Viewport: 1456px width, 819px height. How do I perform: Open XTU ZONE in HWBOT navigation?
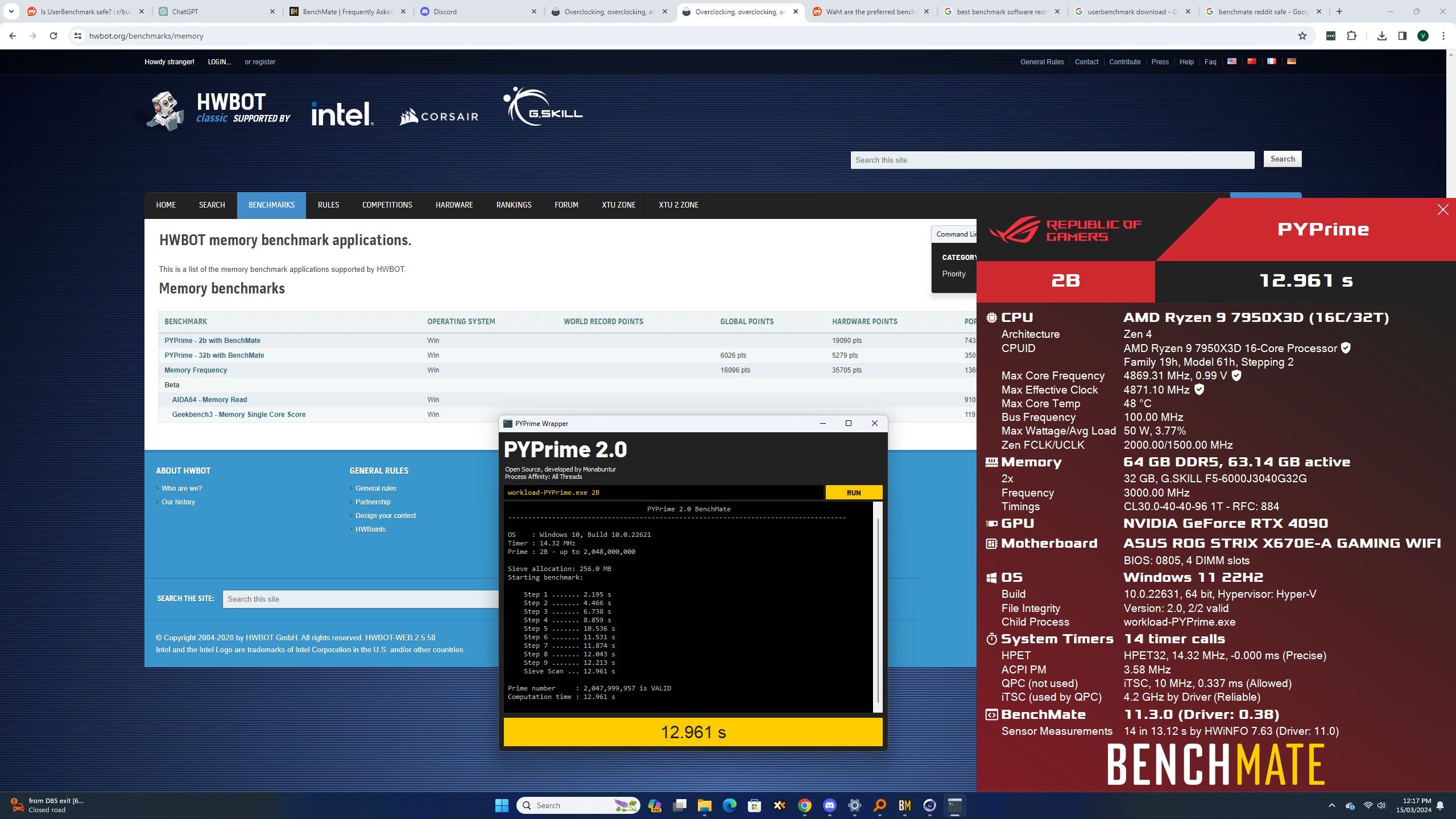click(x=618, y=205)
